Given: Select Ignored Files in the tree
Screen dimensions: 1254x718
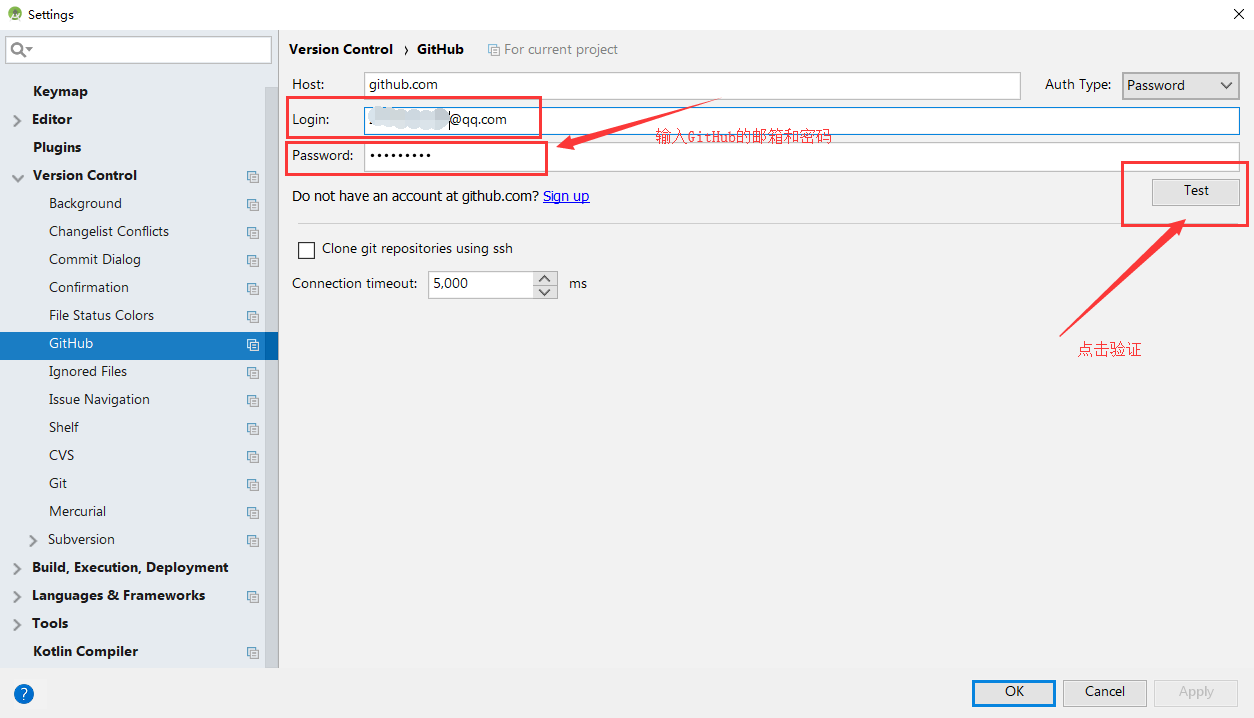Looking at the screenshot, I should (88, 371).
